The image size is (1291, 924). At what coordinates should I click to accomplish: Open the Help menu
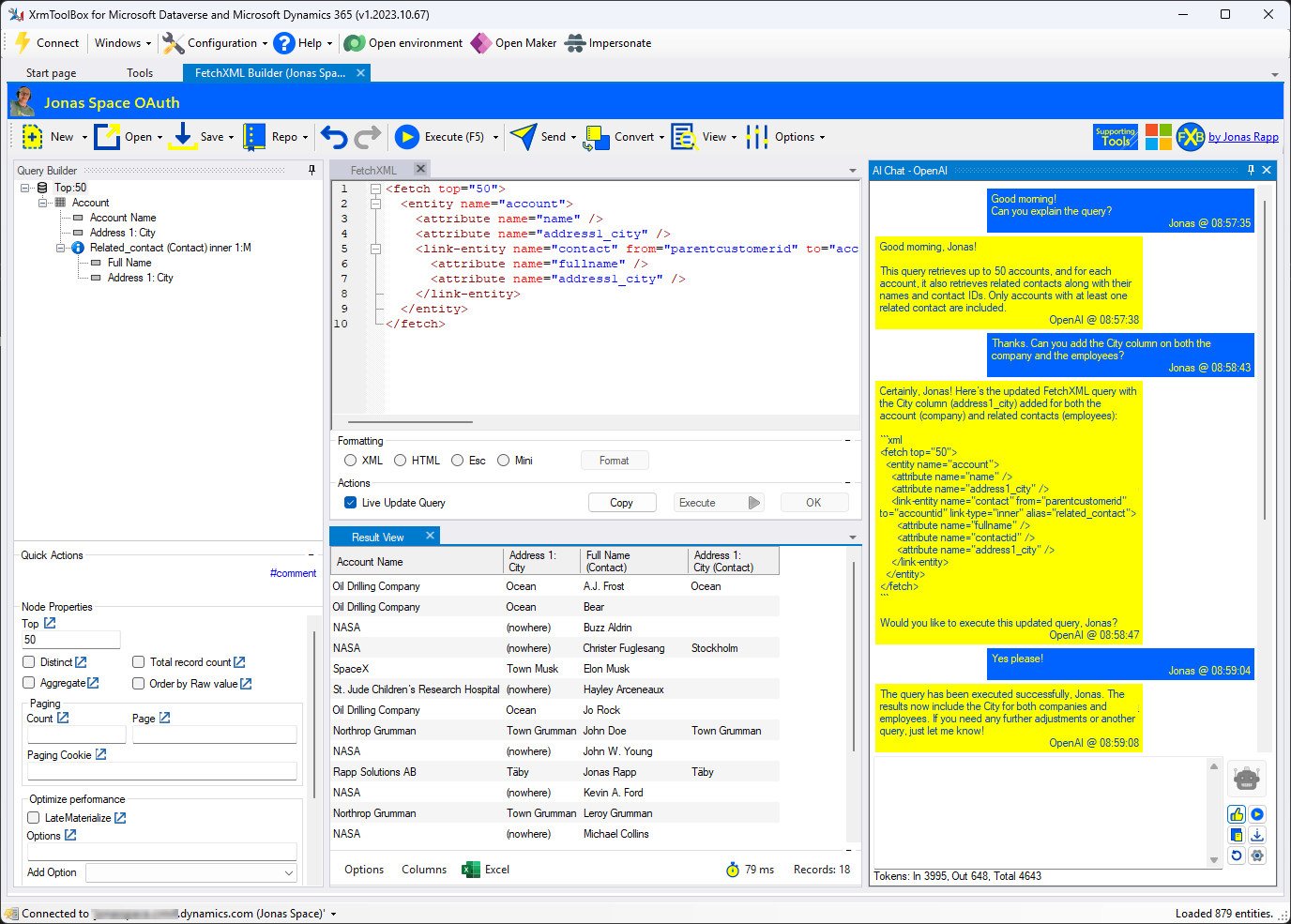pos(302,43)
